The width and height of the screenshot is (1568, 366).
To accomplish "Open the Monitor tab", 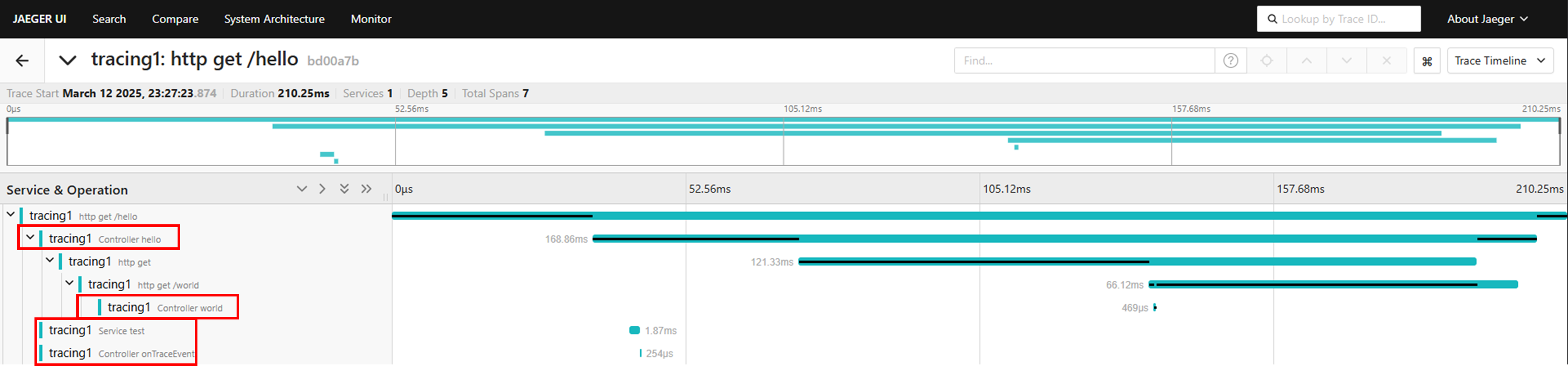I will [371, 19].
